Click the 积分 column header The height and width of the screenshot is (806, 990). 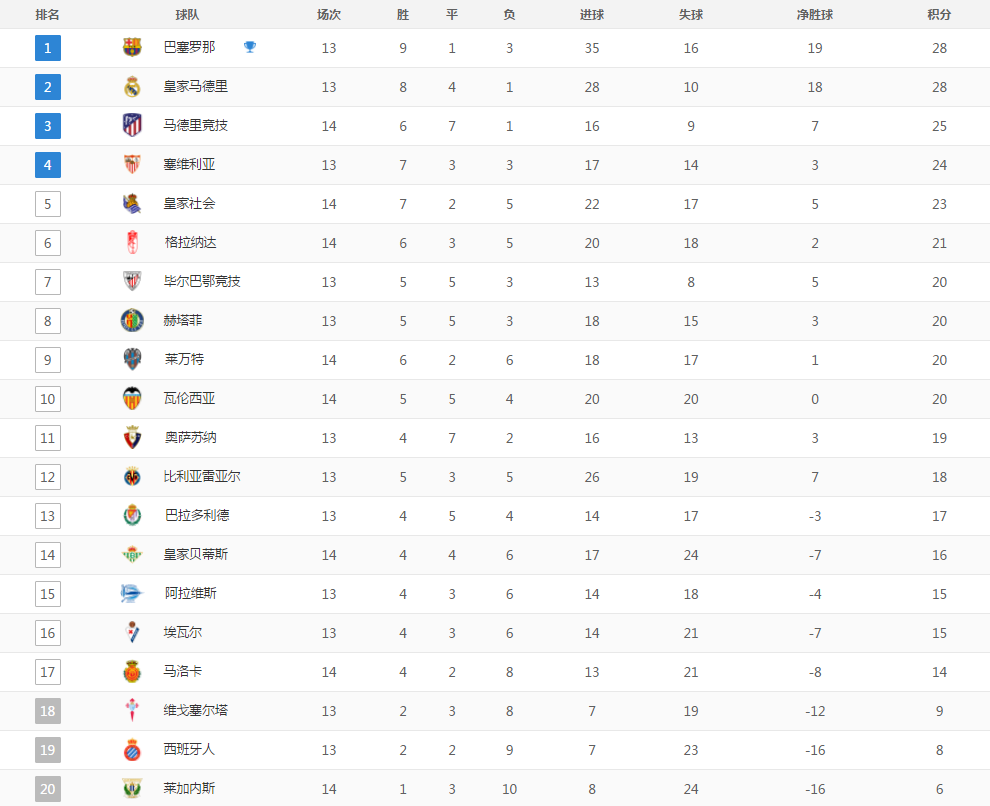[939, 15]
